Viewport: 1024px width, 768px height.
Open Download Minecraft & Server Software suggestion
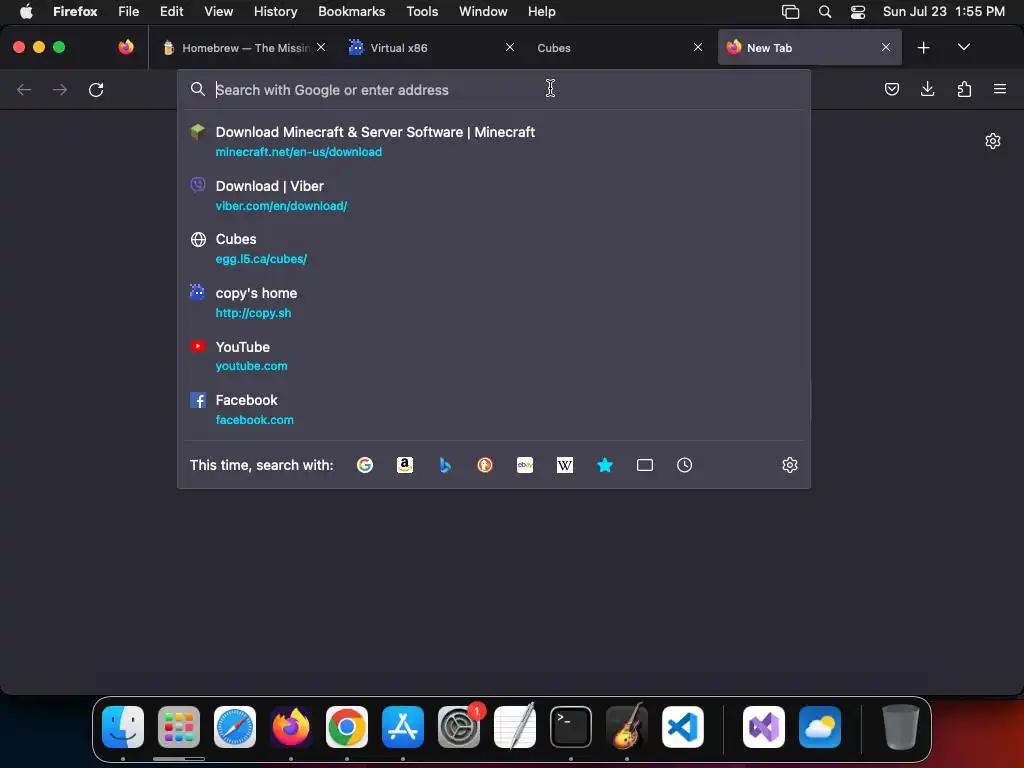(494, 141)
